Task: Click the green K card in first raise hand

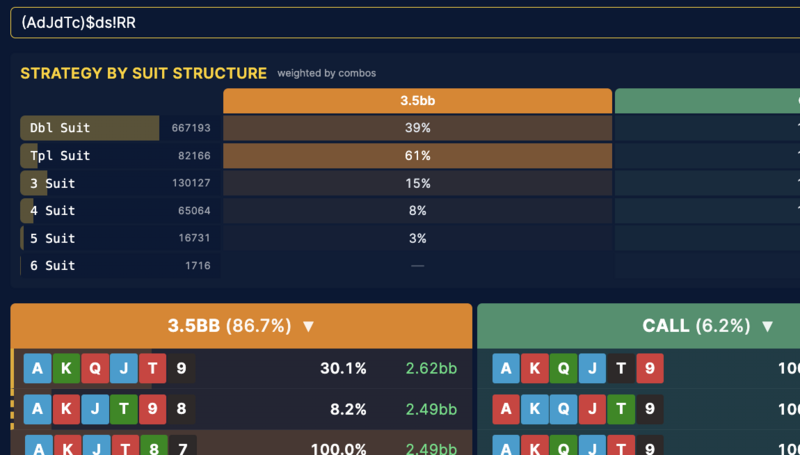Action: tap(66, 368)
